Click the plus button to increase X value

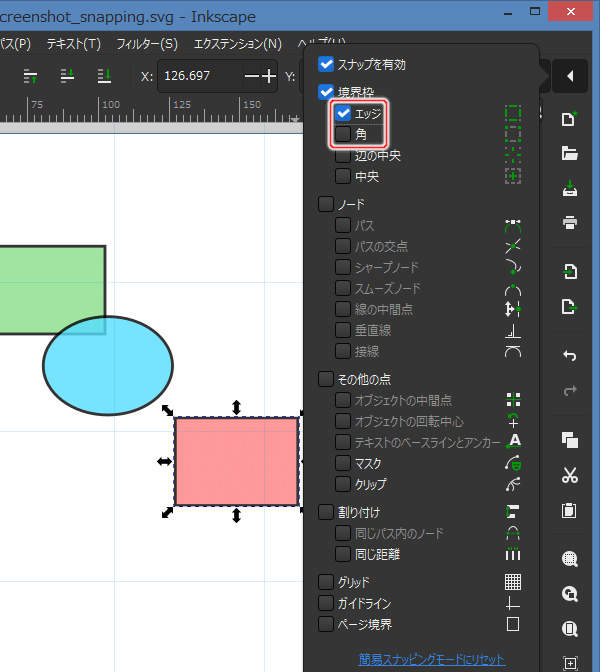(x=268, y=76)
